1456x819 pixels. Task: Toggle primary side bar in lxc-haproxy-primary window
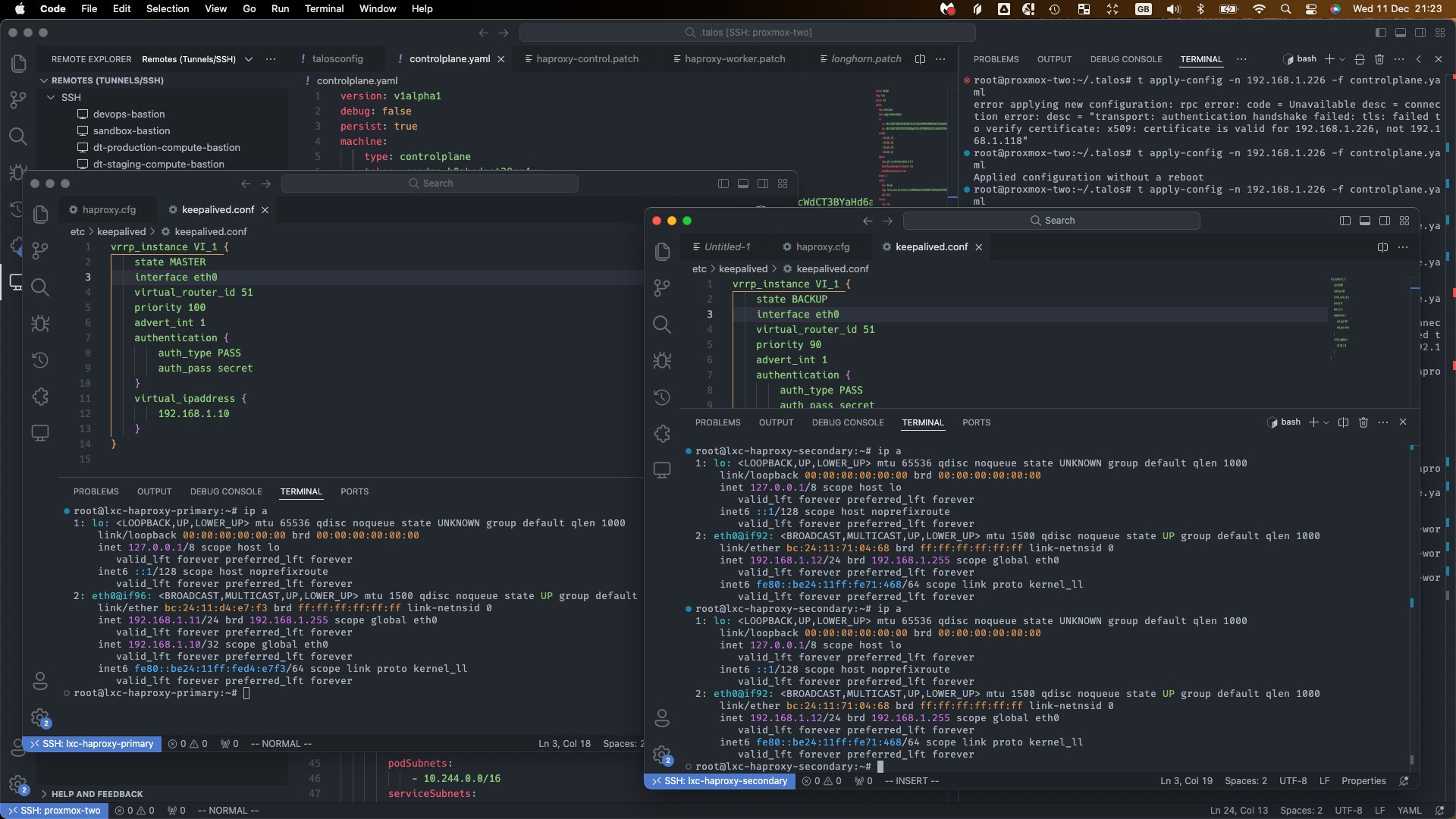tap(723, 184)
